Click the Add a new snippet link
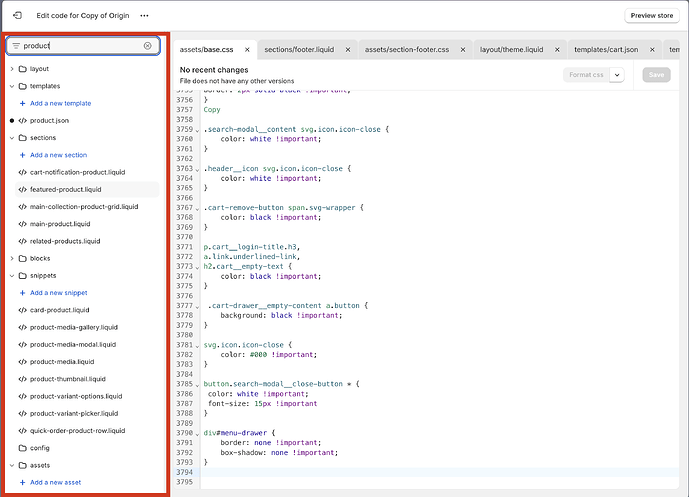Viewport: 689px width, 497px height. (58, 293)
